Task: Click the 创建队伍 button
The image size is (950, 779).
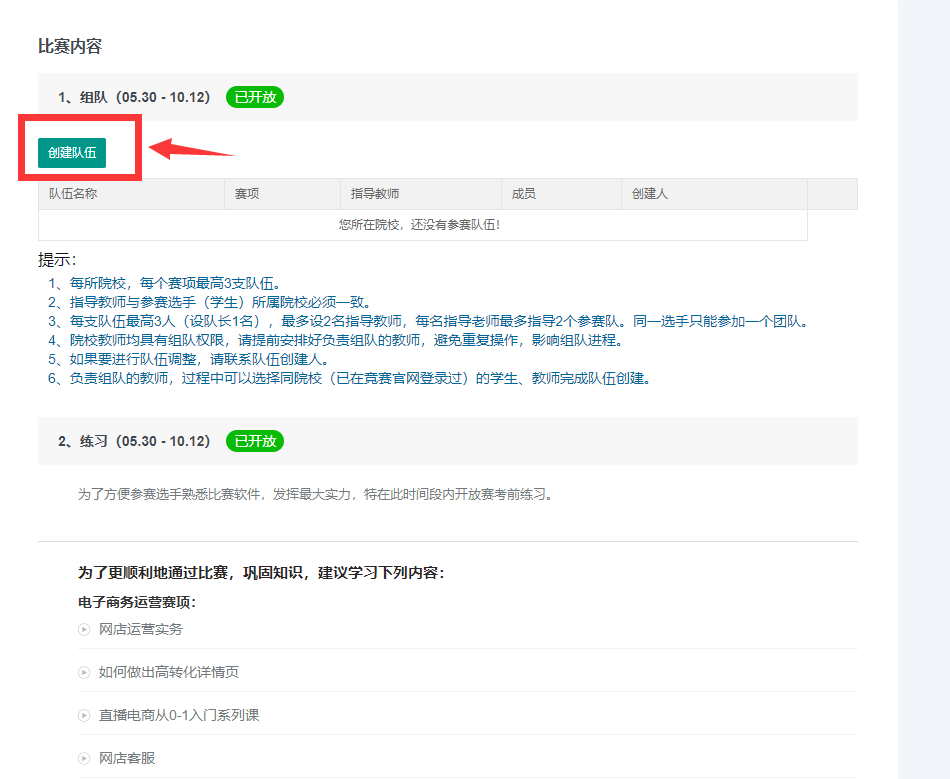Action: [71, 153]
